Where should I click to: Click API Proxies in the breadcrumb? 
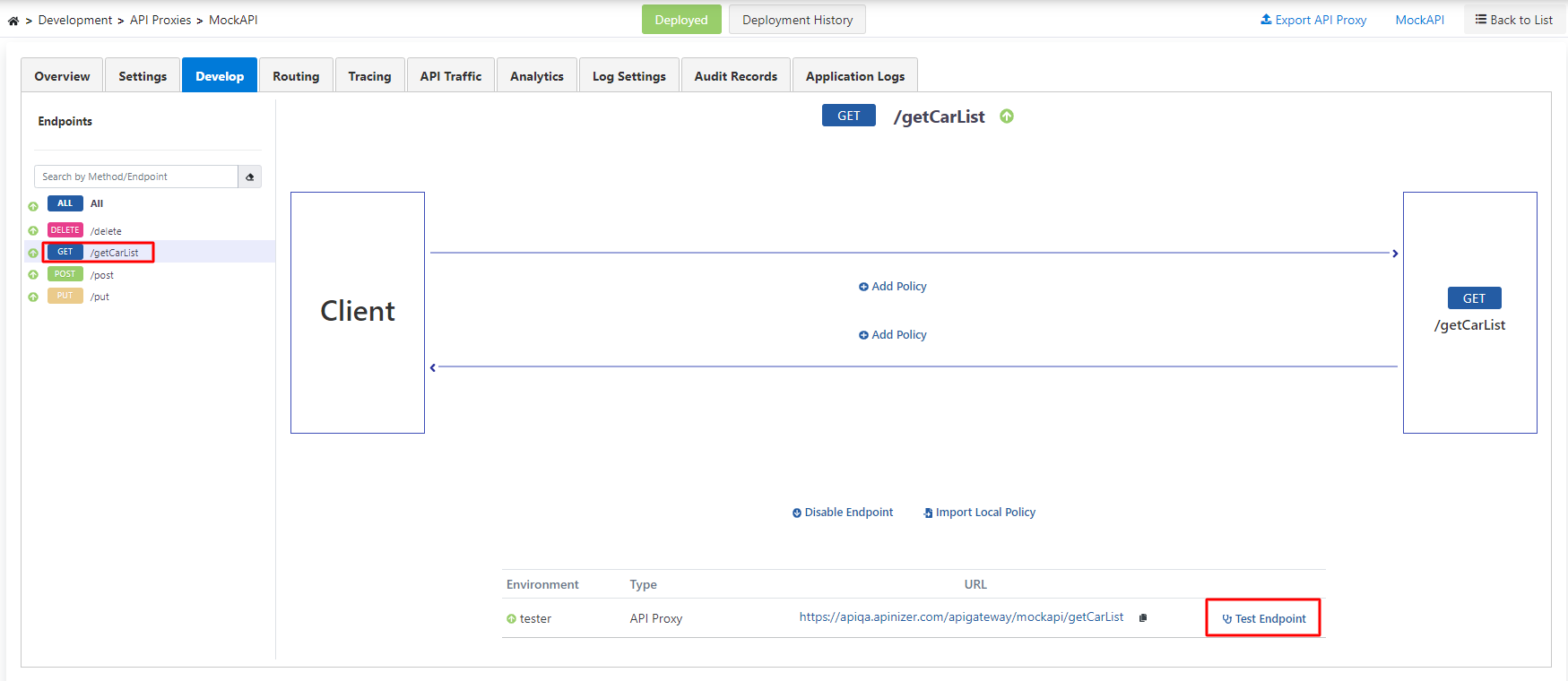coord(160,20)
